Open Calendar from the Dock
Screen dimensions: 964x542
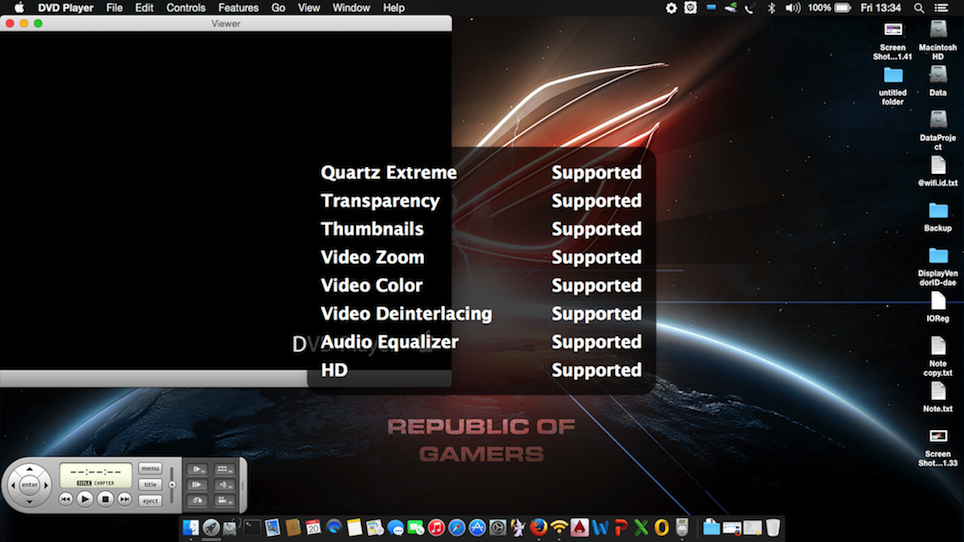(x=313, y=527)
